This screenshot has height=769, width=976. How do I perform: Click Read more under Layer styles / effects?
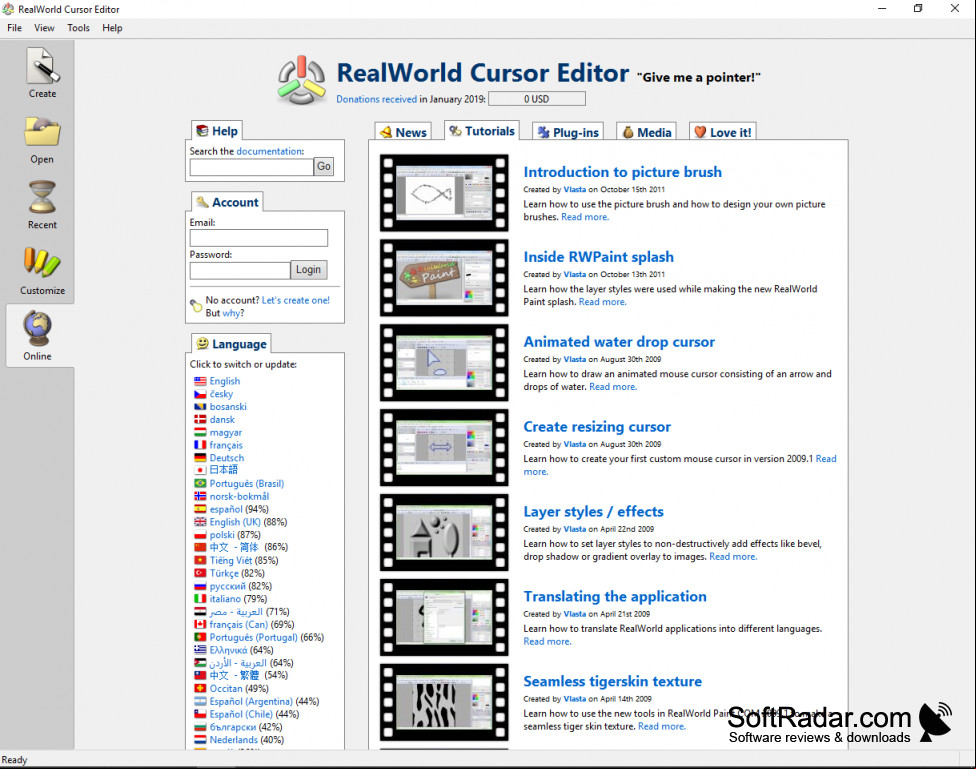tap(733, 557)
